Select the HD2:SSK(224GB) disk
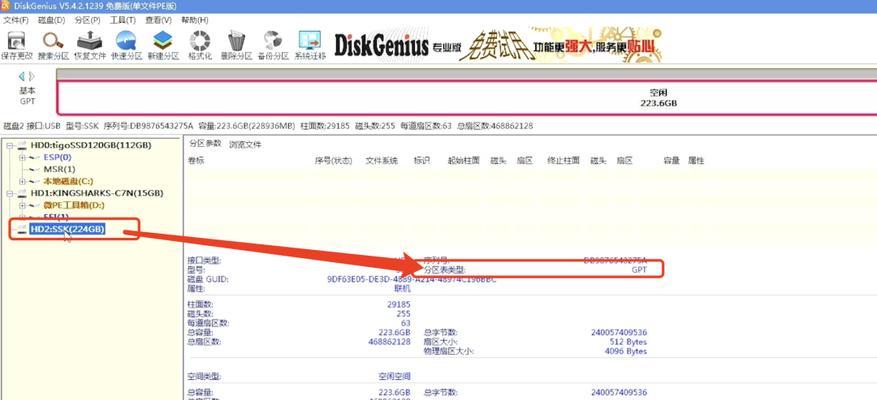The height and width of the screenshot is (400, 877). [x=68, y=229]
